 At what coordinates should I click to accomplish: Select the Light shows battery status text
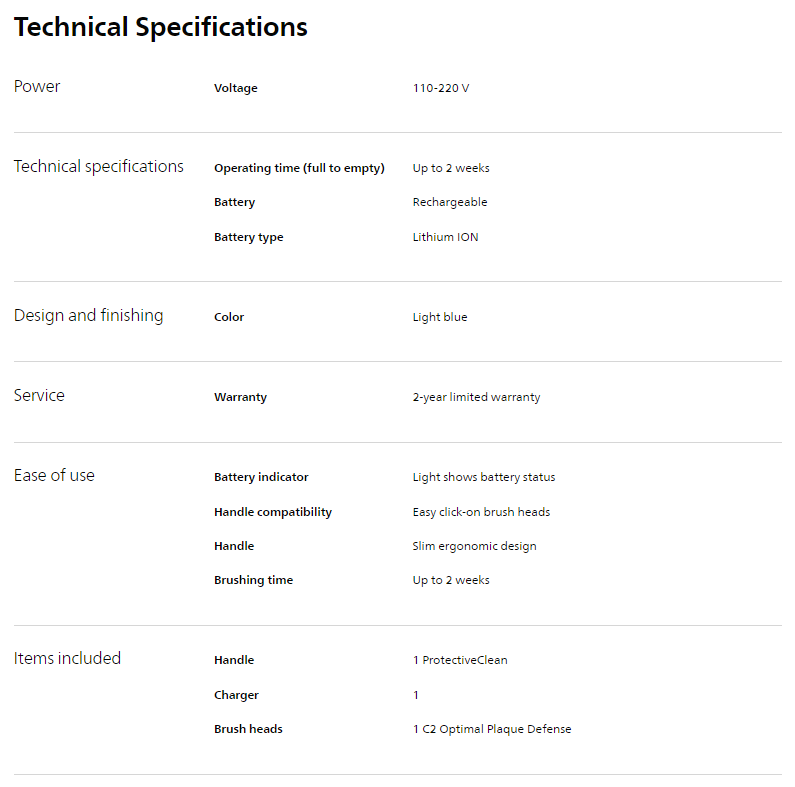pyautogui.click(x=484, y=477)
